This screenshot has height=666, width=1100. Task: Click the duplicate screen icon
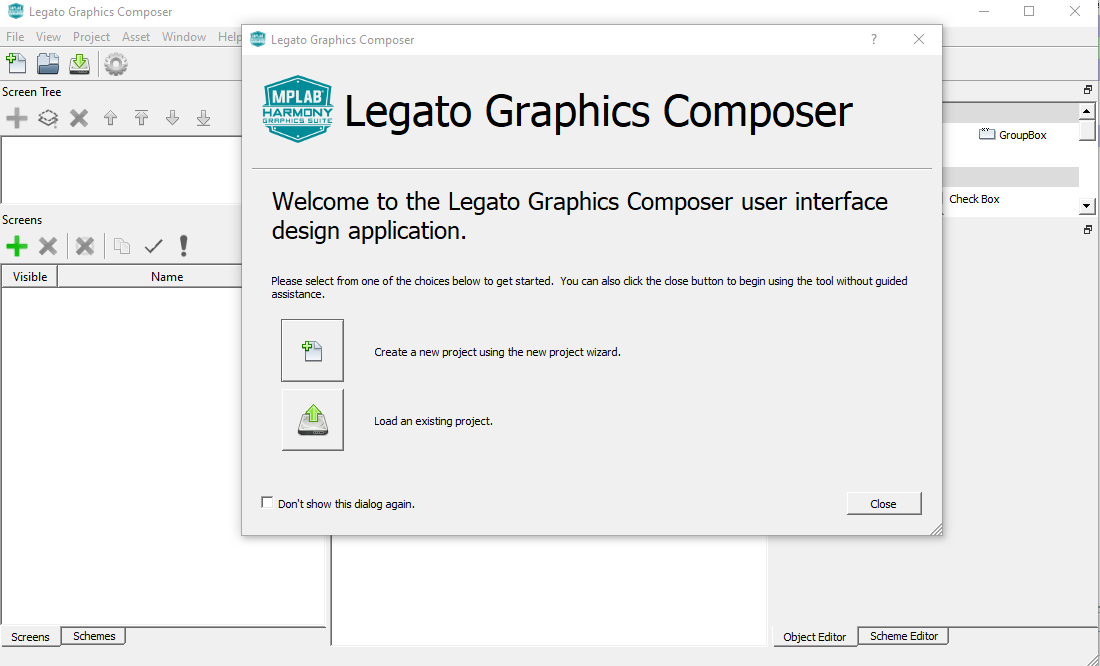point(122,246)
